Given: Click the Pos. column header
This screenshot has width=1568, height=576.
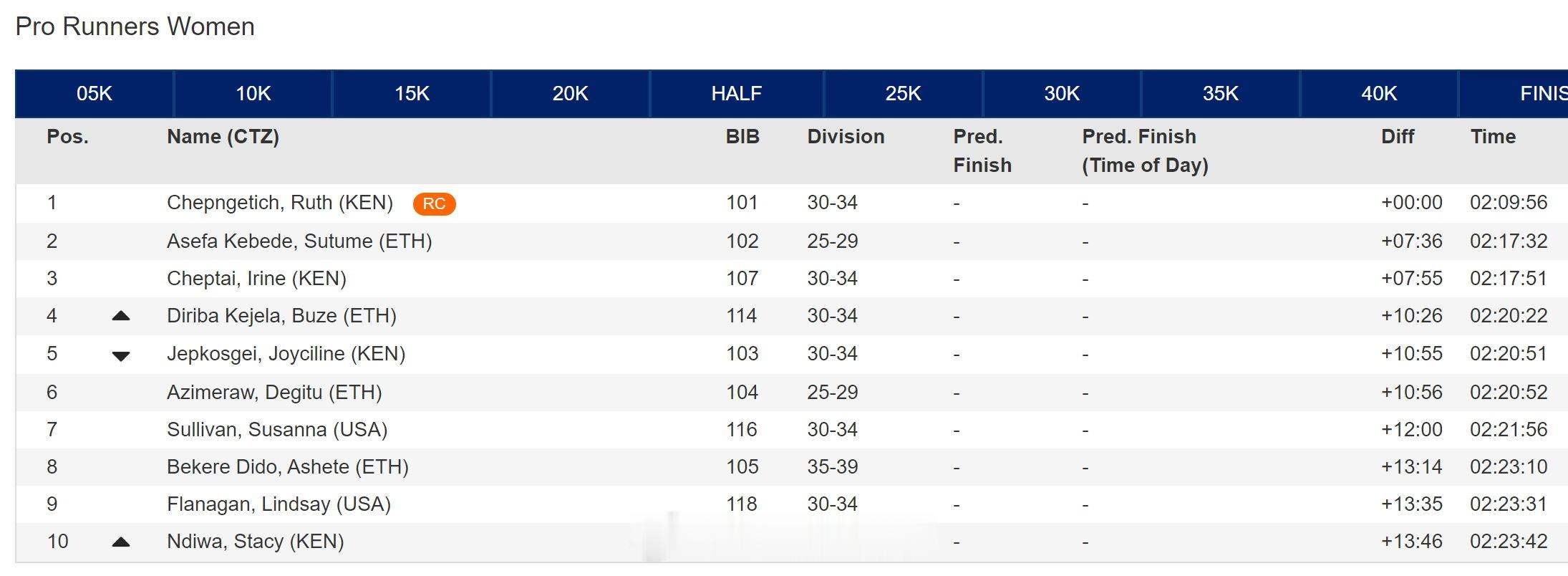Looking at the screenshot, I should [x=68, y=137].
